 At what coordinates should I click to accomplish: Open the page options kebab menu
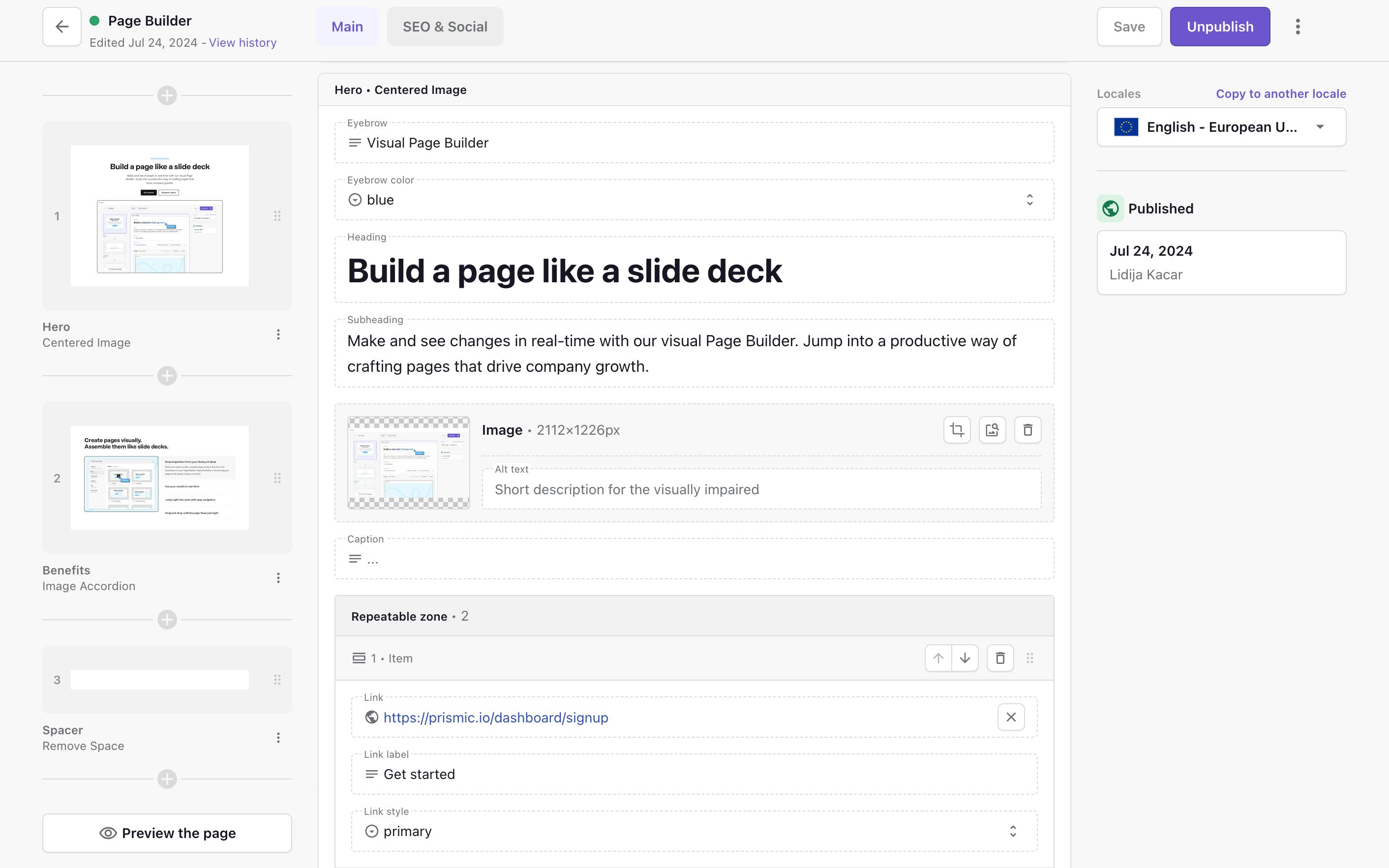(x=1298, y=27)
